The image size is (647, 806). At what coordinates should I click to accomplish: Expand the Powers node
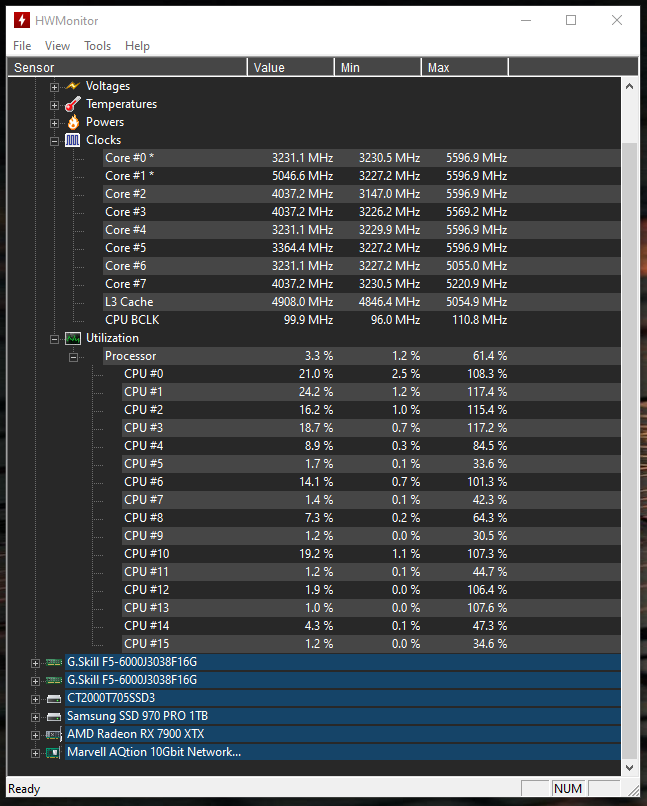pyautogui.click(x=54, y=123)
